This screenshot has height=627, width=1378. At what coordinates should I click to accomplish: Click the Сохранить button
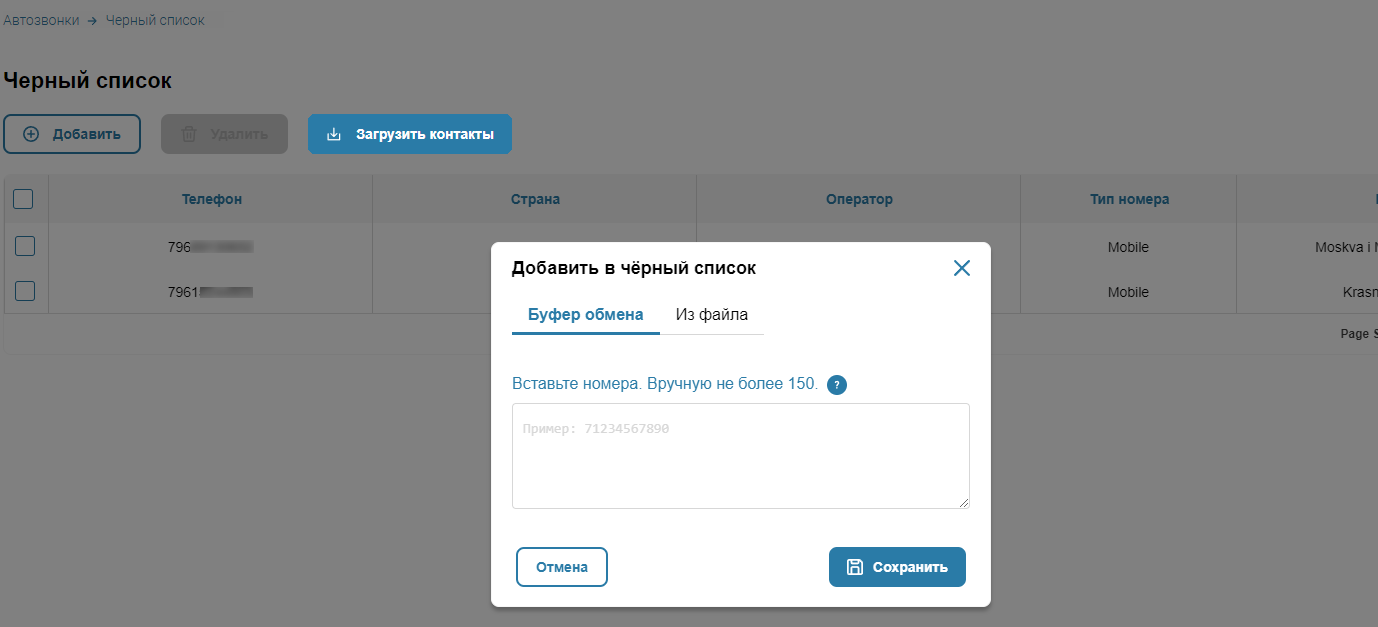pos(897,567)
